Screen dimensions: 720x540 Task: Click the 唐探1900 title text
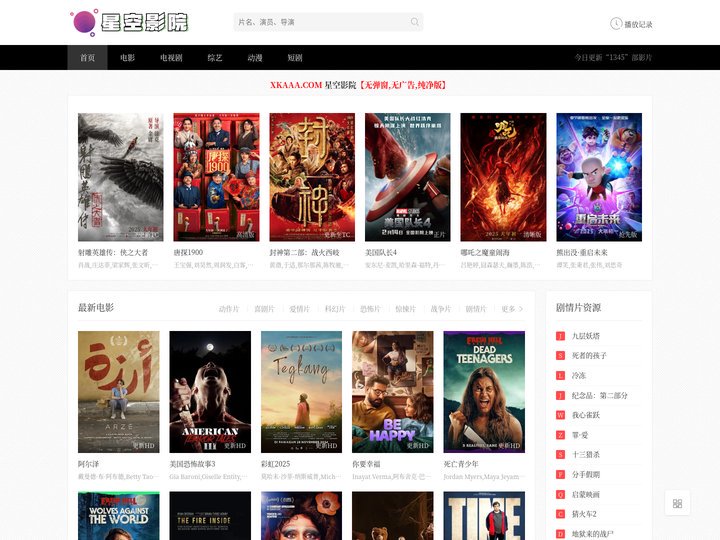coord(188,253)
